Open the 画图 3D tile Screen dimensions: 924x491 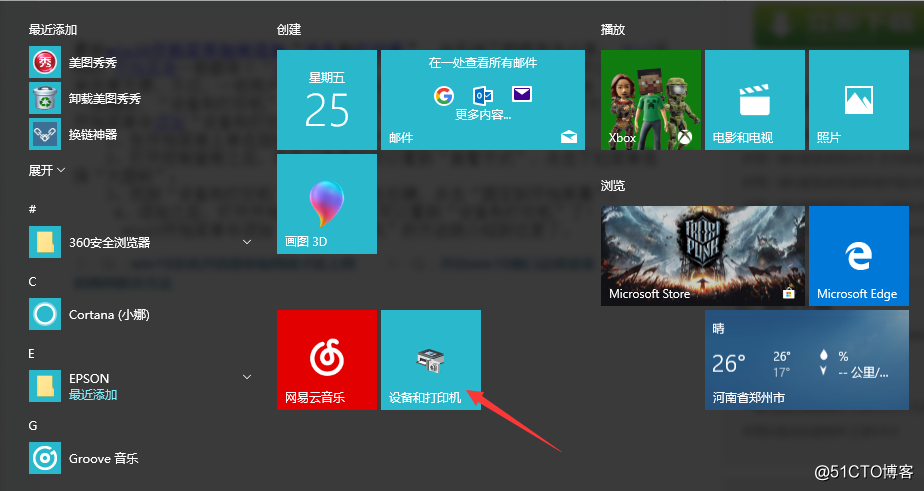[327, 204]
